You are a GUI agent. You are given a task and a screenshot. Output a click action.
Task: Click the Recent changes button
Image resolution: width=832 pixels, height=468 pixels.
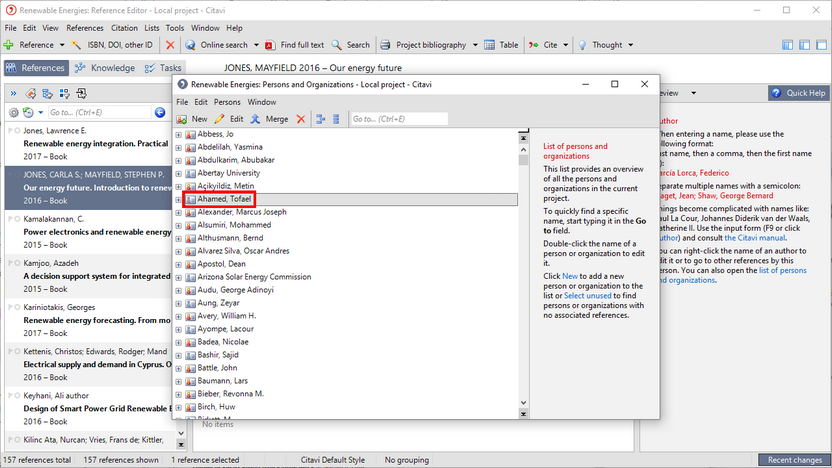[x=794, y=460]
